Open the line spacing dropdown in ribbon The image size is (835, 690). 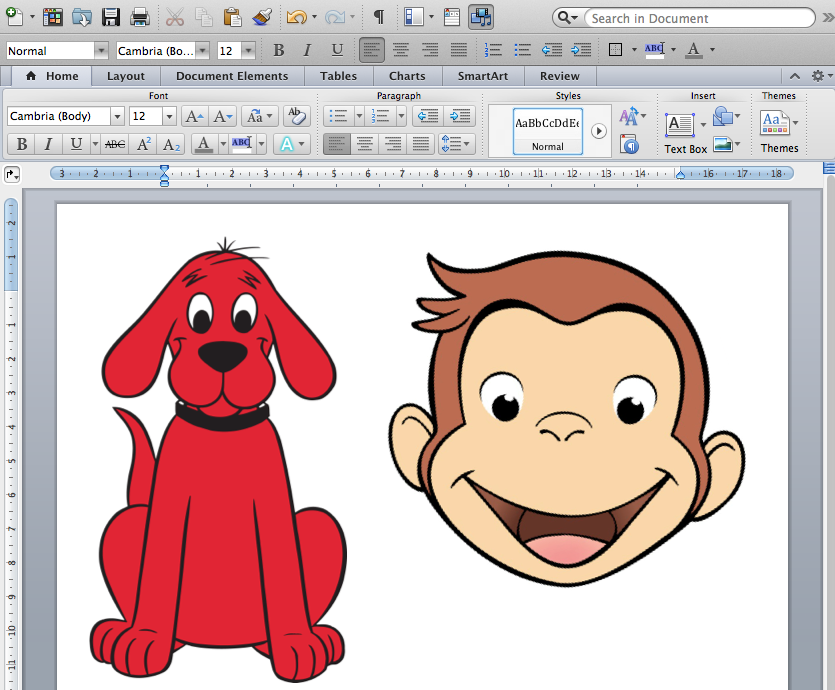pyautogui.click(x=456, y=144)
